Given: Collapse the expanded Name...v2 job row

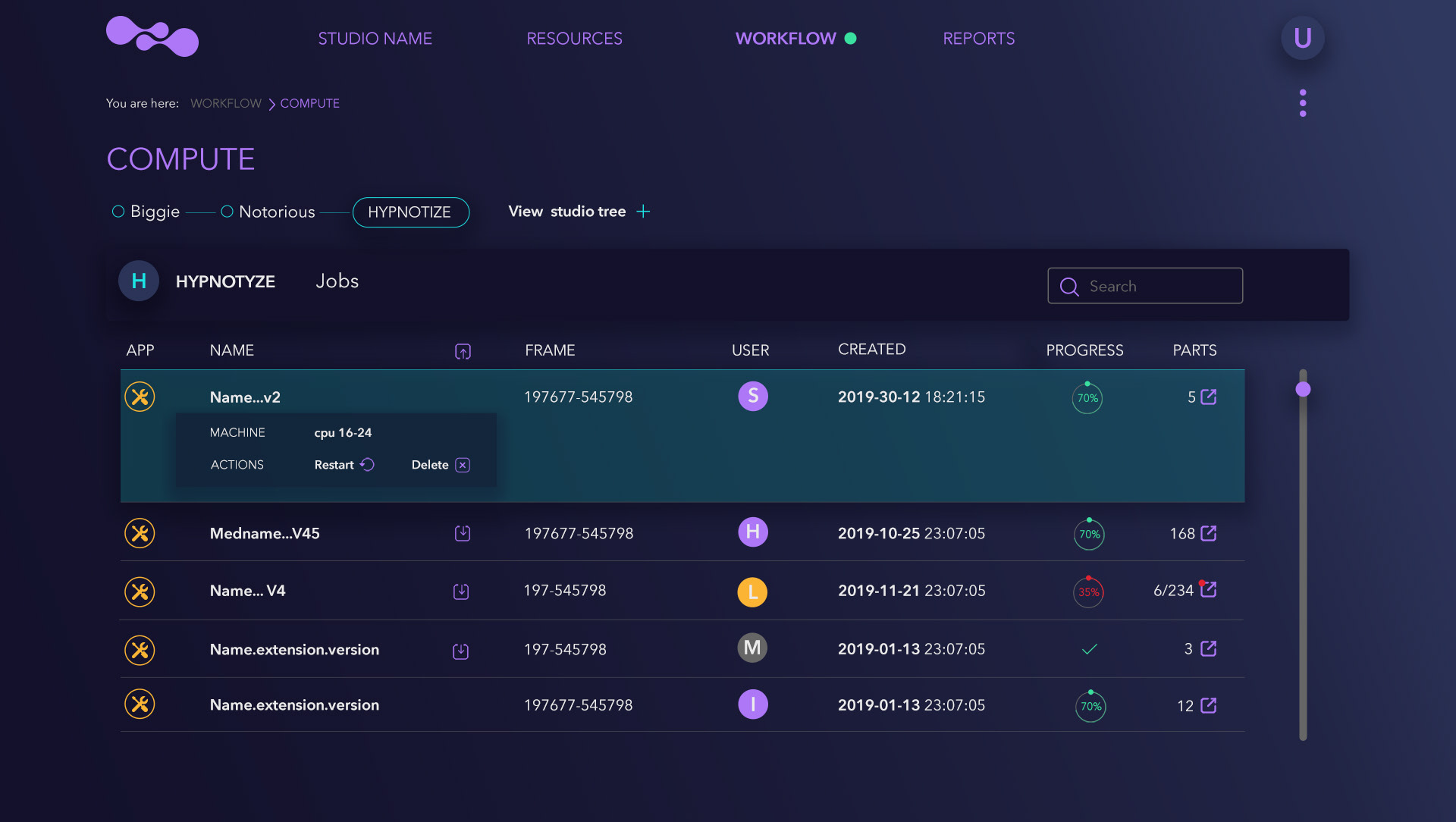Looking at the screenshot, I should point(245,397).
